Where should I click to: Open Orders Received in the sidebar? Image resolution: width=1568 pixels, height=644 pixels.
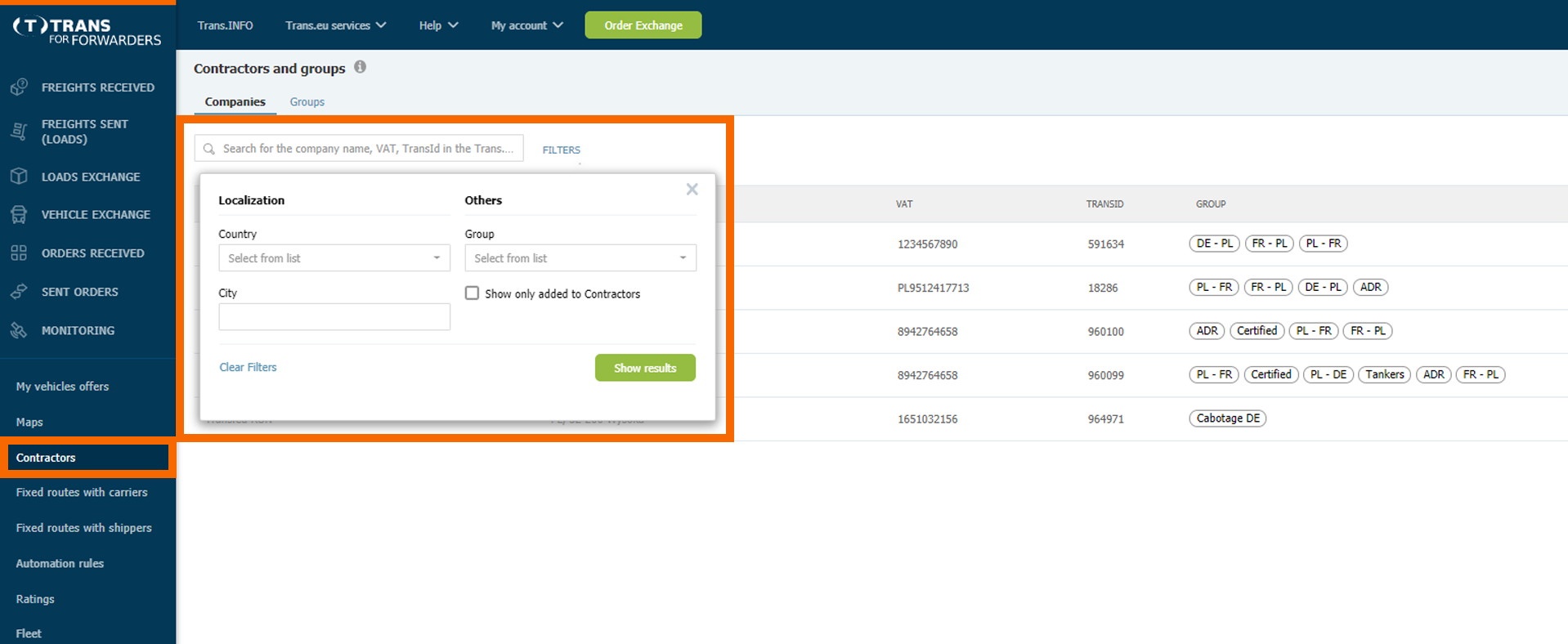92,253
